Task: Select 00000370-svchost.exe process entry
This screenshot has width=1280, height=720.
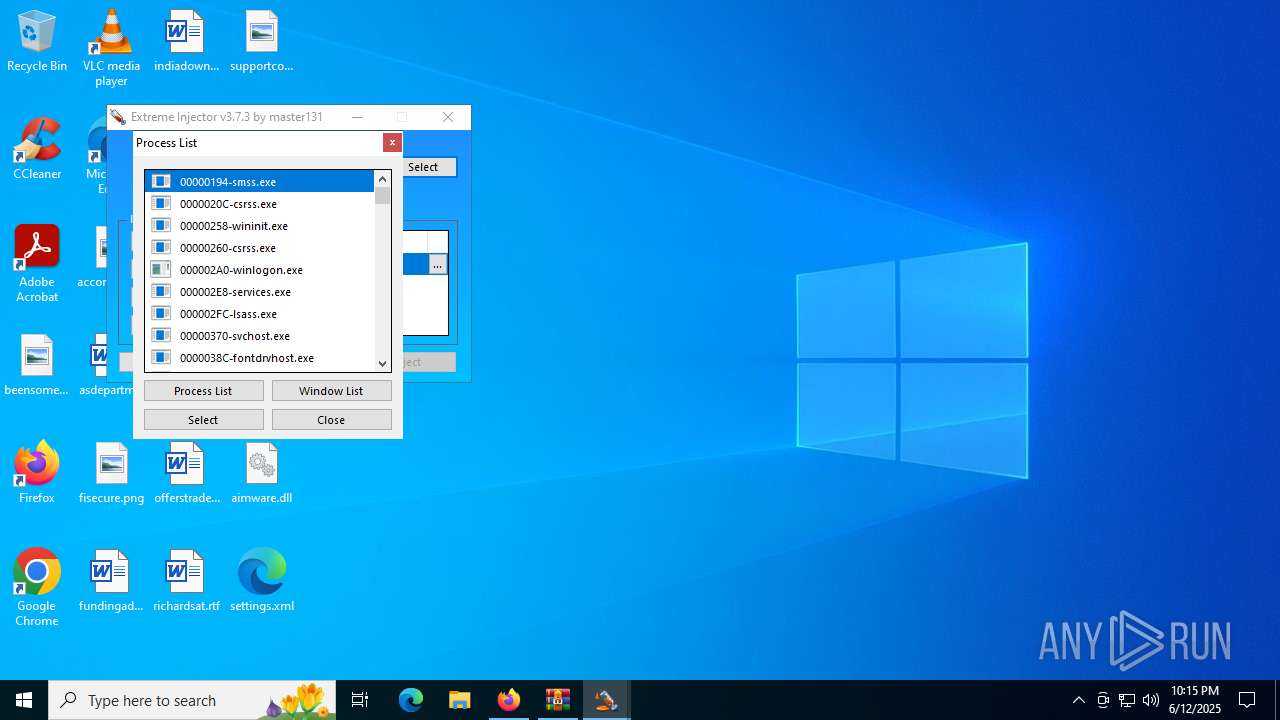Action: click(259, 336)
